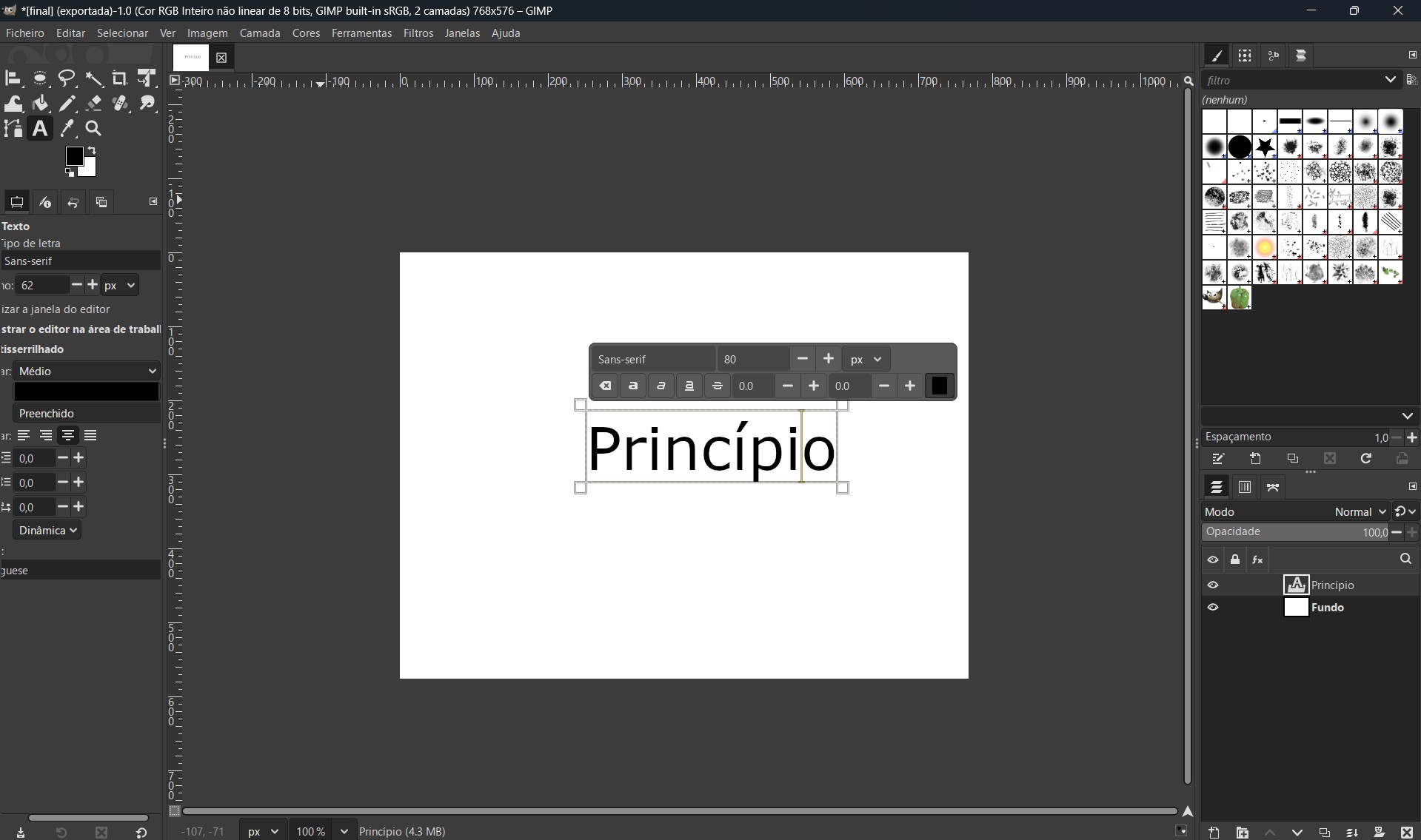Hide the Princípio text layer
The width and height of the screenshot is (1421, 840).
(1212, 585)
